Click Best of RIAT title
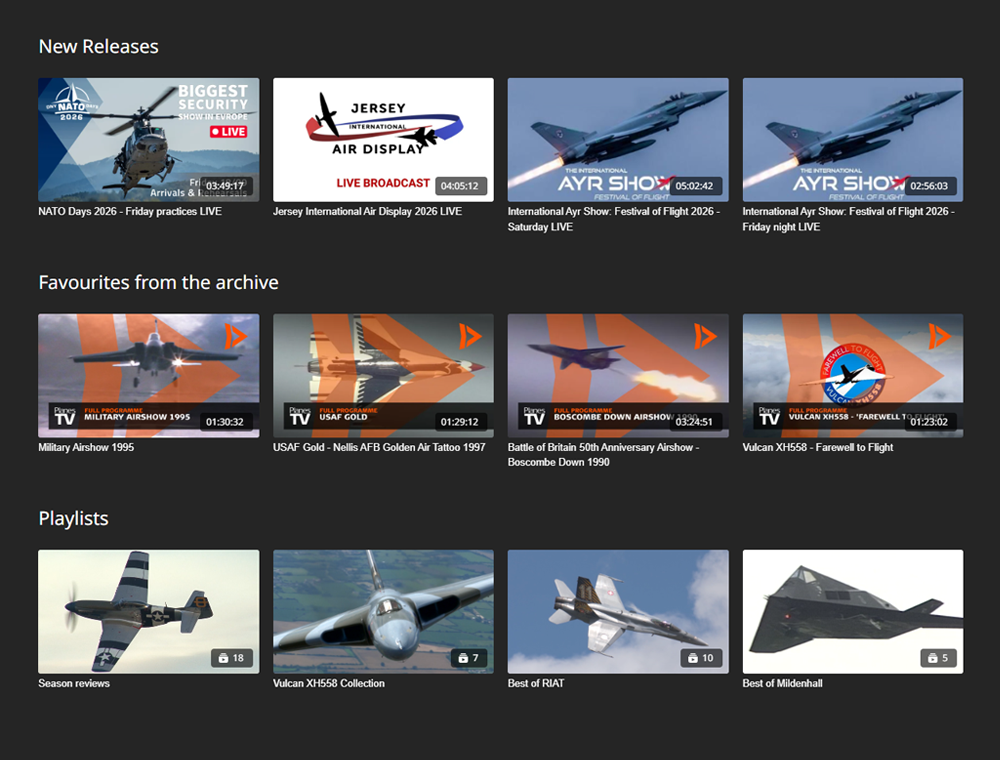Viewport: 1000px width, 760px height. click(536, 683)
